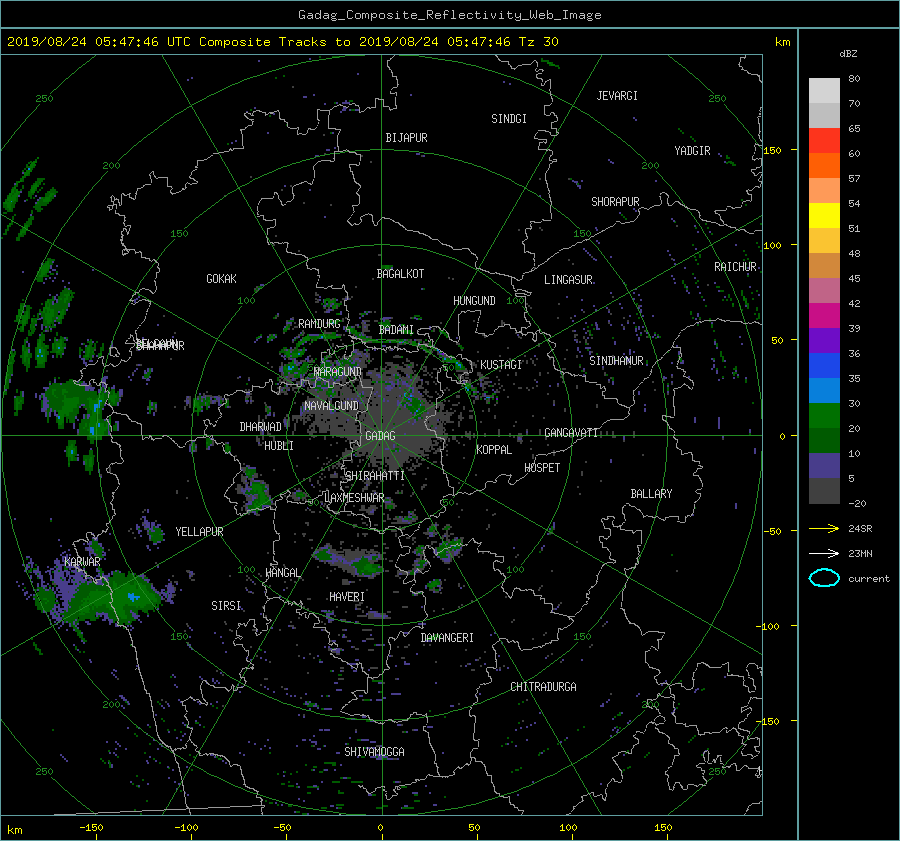This screenshot has width=900, height=841.
Task: Click the GOKAK city label
Action: point(221,279)
